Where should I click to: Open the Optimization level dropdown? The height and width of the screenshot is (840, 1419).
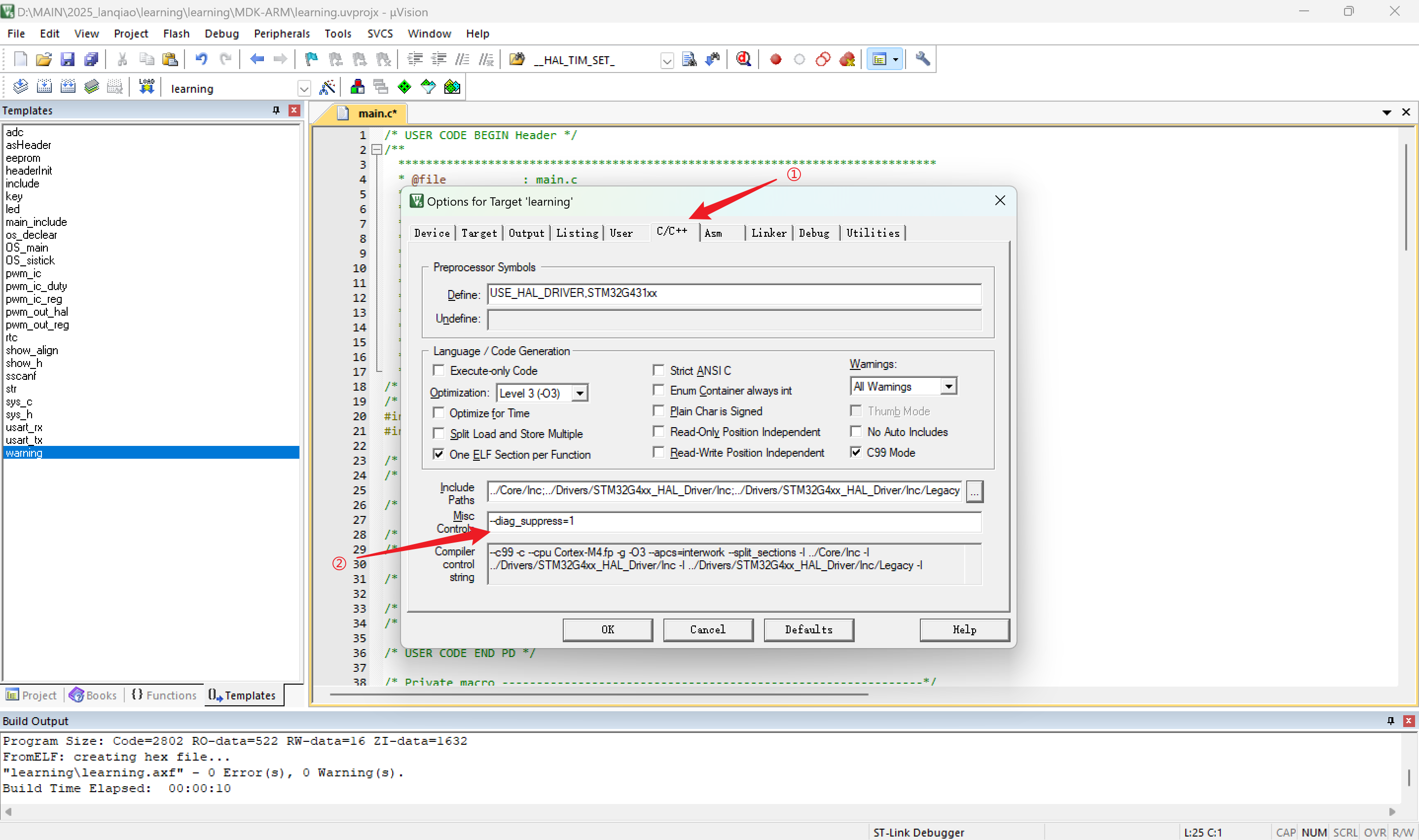pyautogui.click(x=580, y=393)
